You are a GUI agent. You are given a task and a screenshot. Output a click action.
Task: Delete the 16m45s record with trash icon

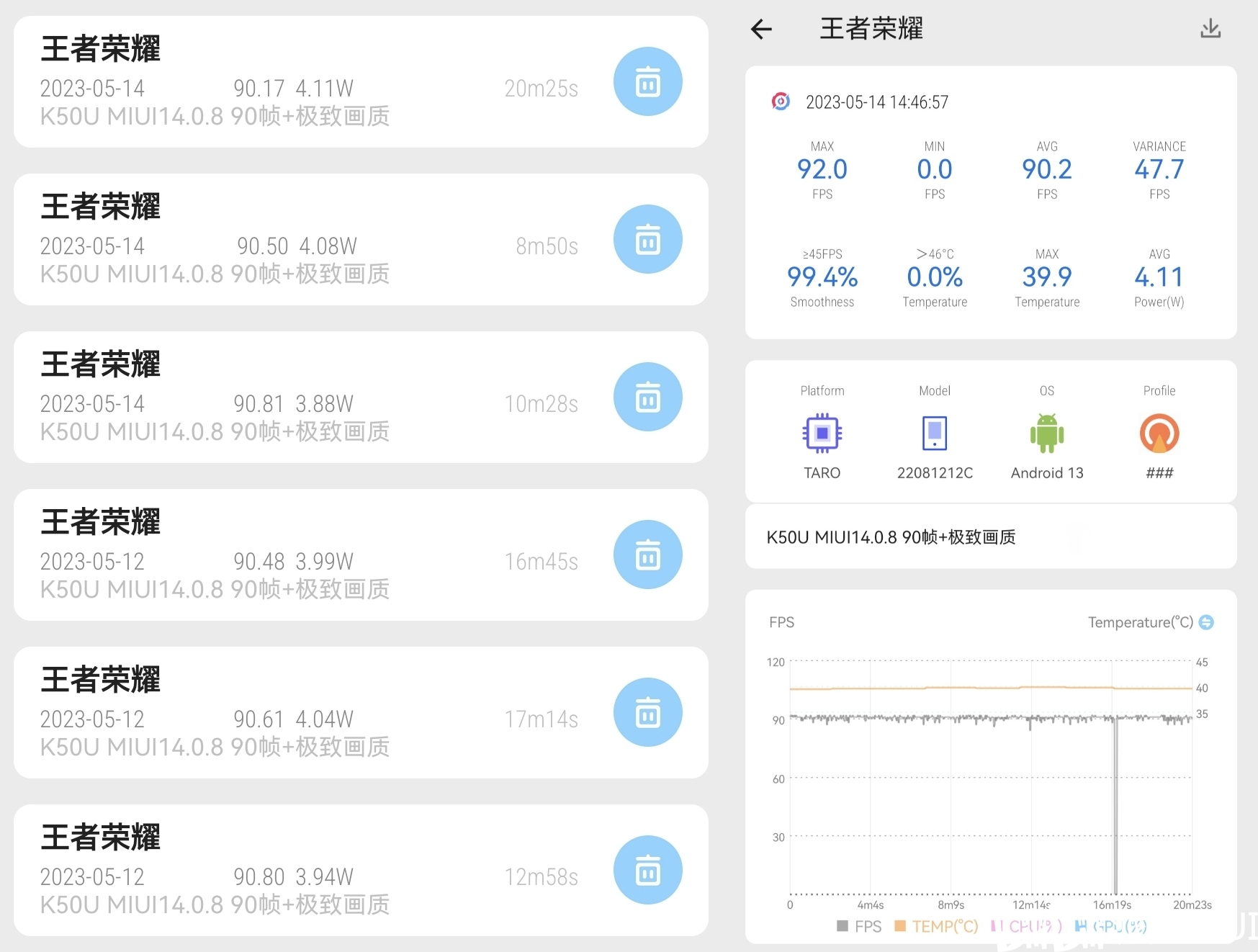[647, 555]
